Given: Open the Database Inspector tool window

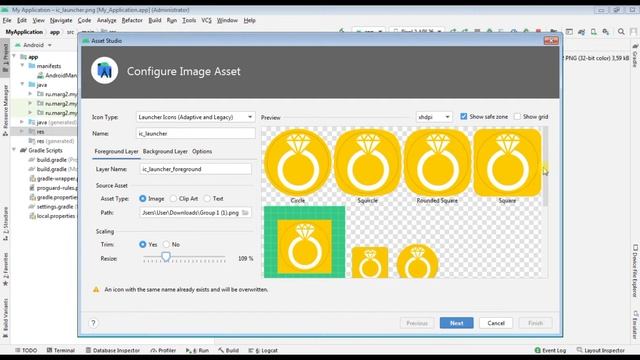Looking at the screenshot, I should [113, 350].
